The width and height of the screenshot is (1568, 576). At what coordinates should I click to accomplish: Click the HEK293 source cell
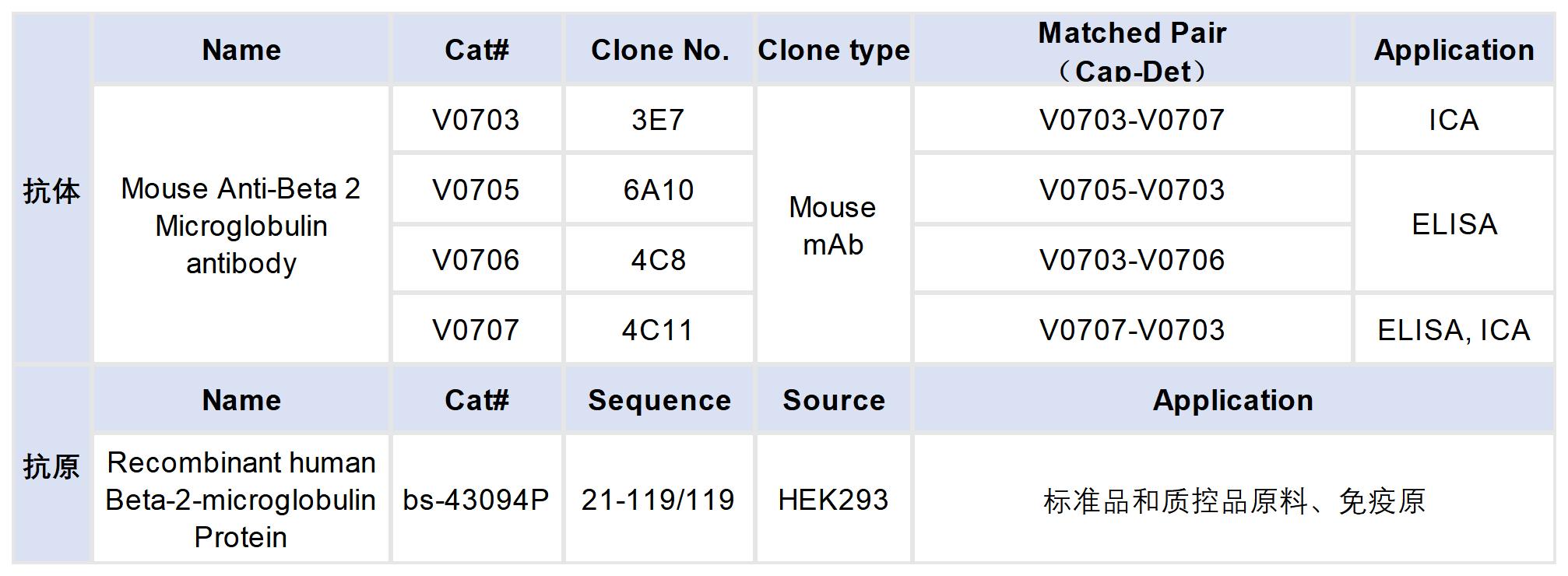tap(832, 500)
